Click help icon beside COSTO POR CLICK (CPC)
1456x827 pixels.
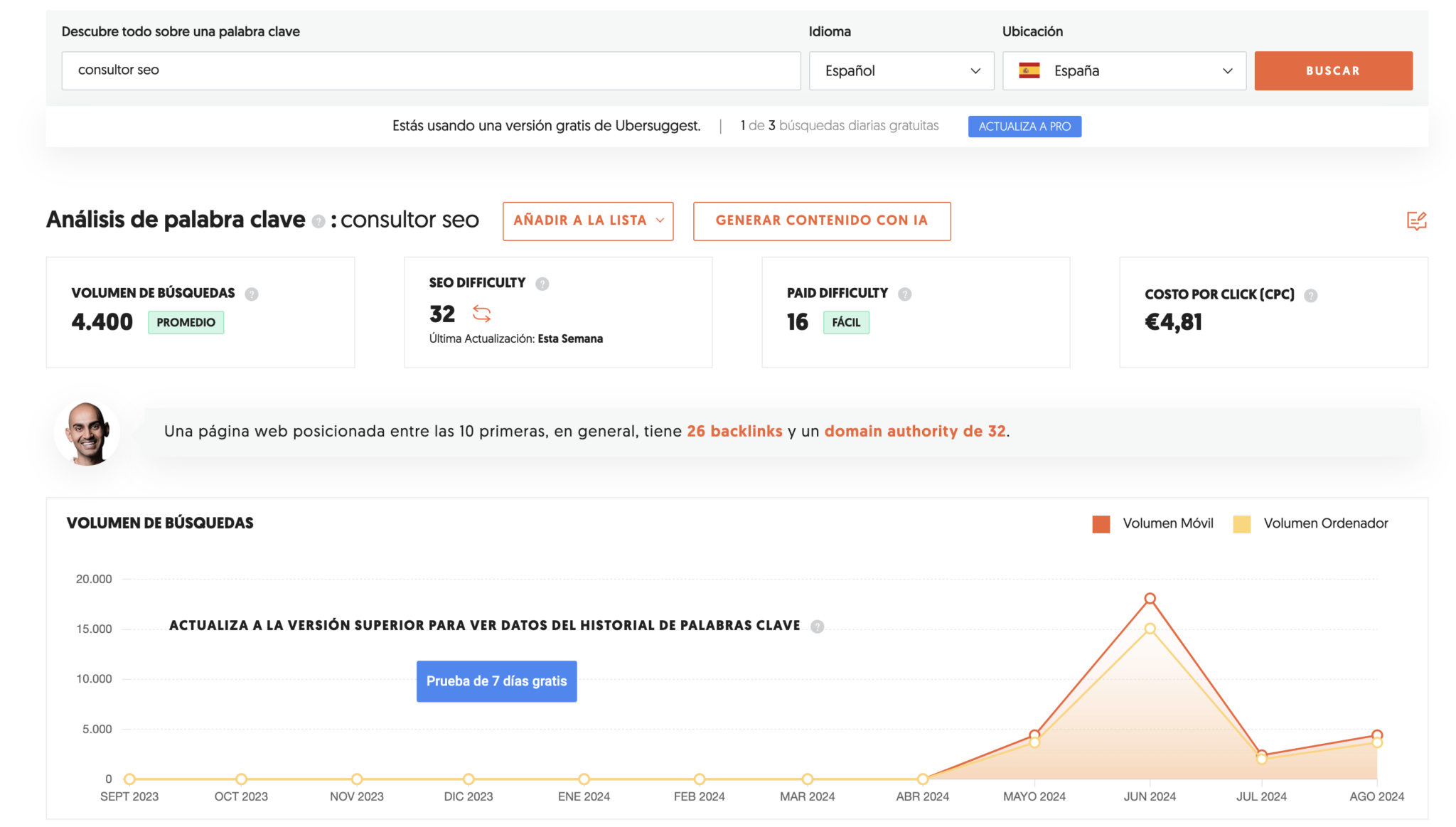1311,295
